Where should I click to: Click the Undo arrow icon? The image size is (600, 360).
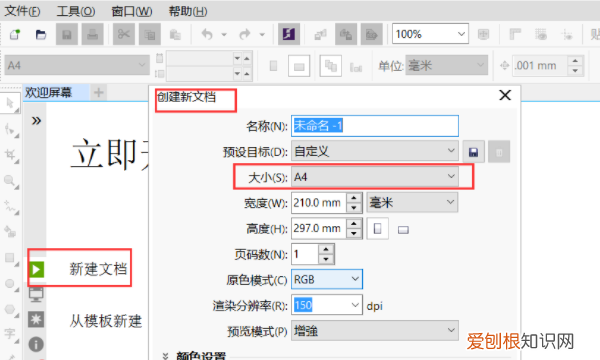(207, 34)
